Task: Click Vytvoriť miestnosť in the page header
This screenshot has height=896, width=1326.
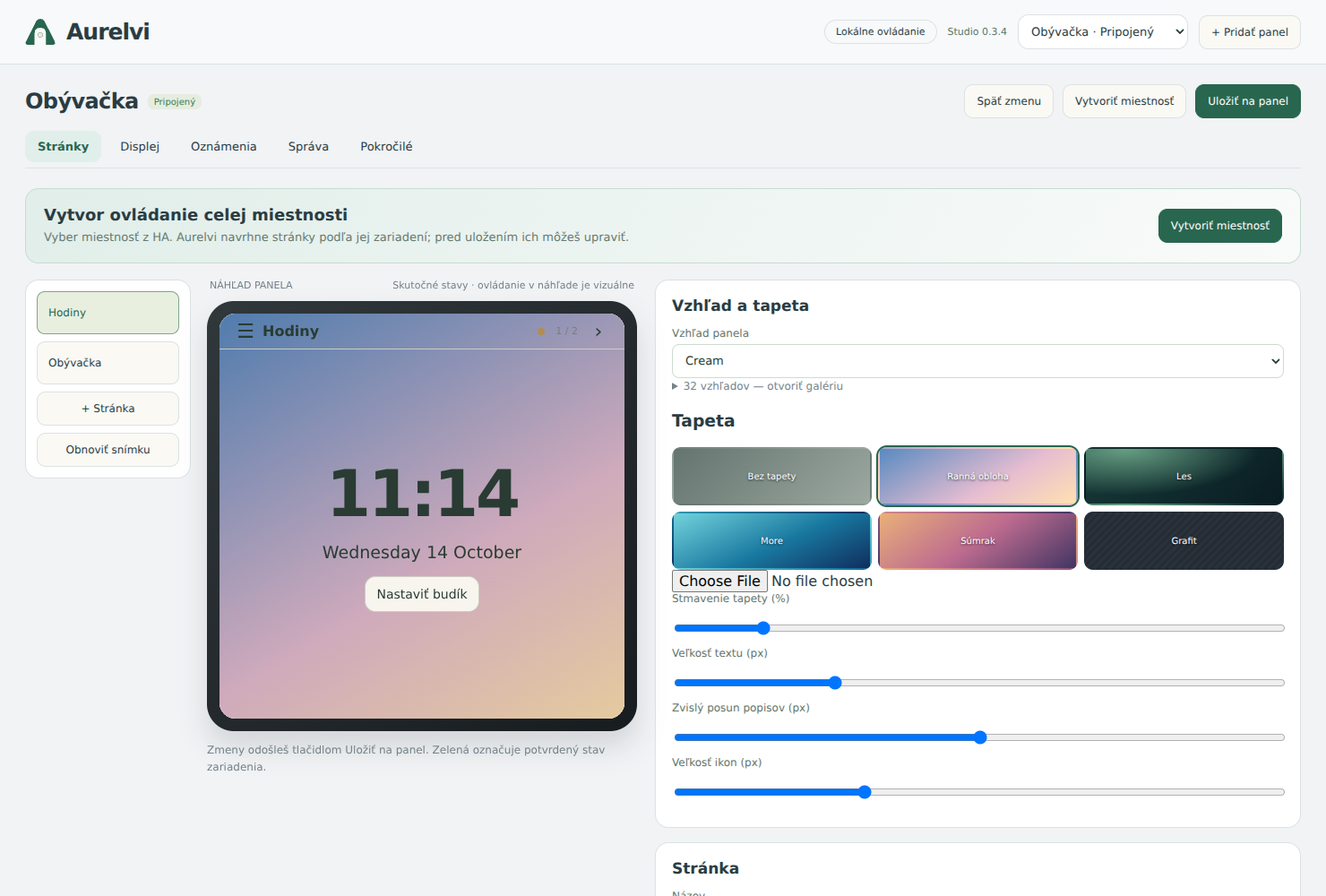Action: coord(1124,101)
